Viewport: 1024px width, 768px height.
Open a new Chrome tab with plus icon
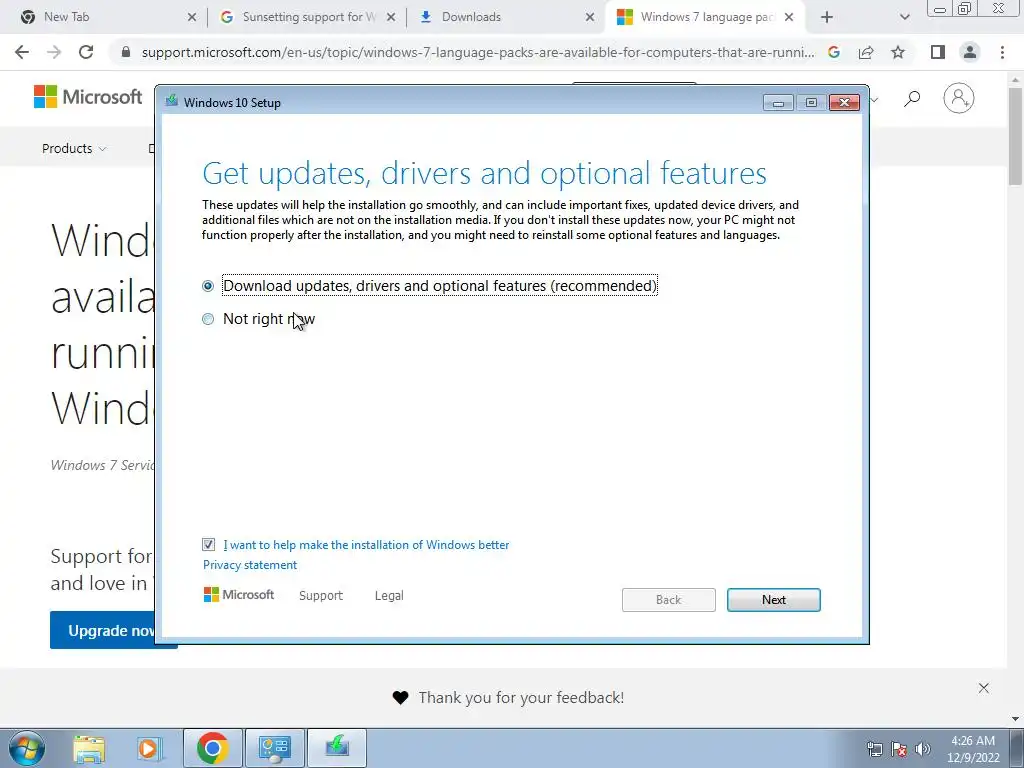click(827, 18)
